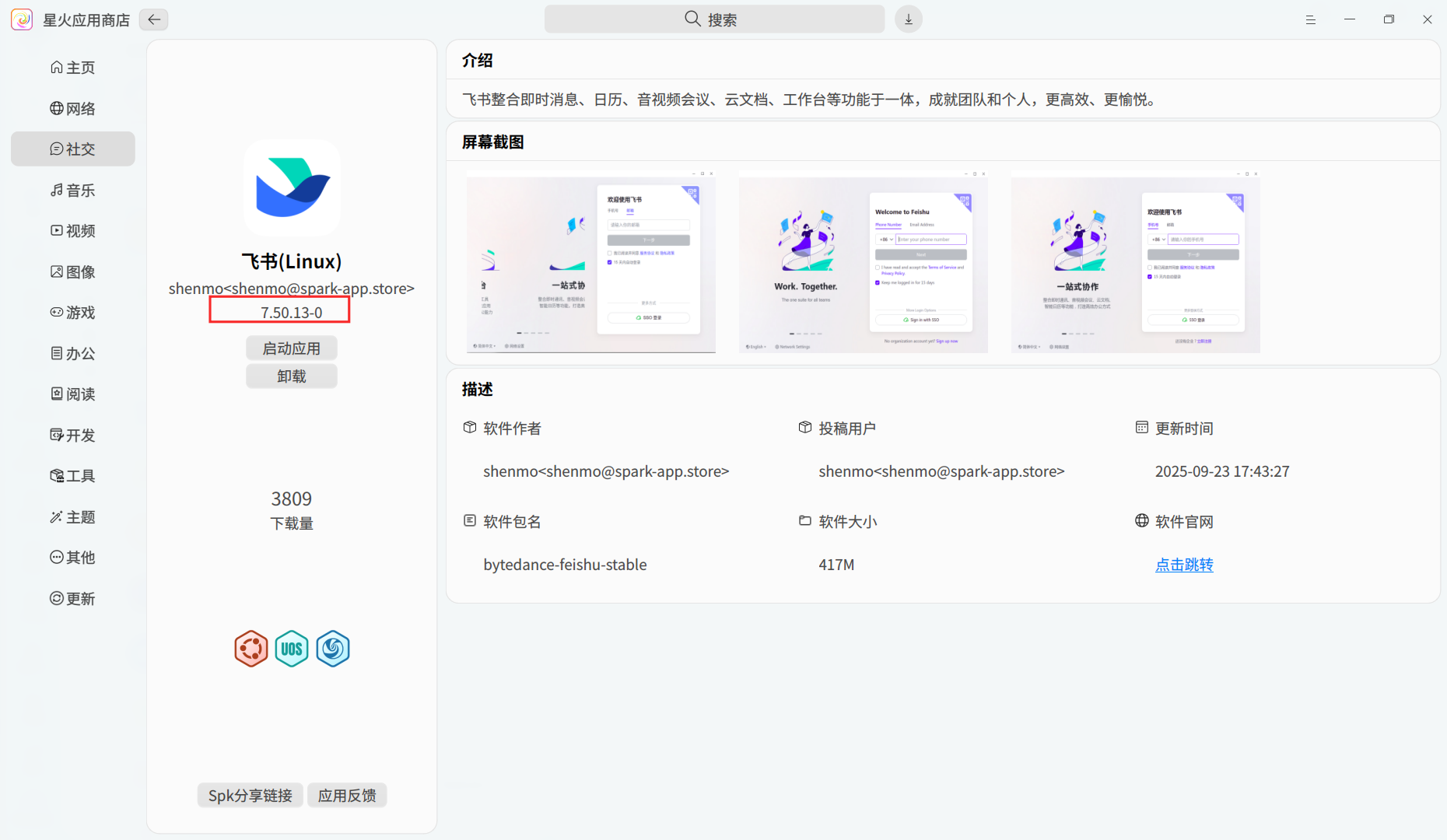Viewport: 1447px width, 840px height.
Task: Click the package name bytedance-feishu-stable
Action: point(565,565)
